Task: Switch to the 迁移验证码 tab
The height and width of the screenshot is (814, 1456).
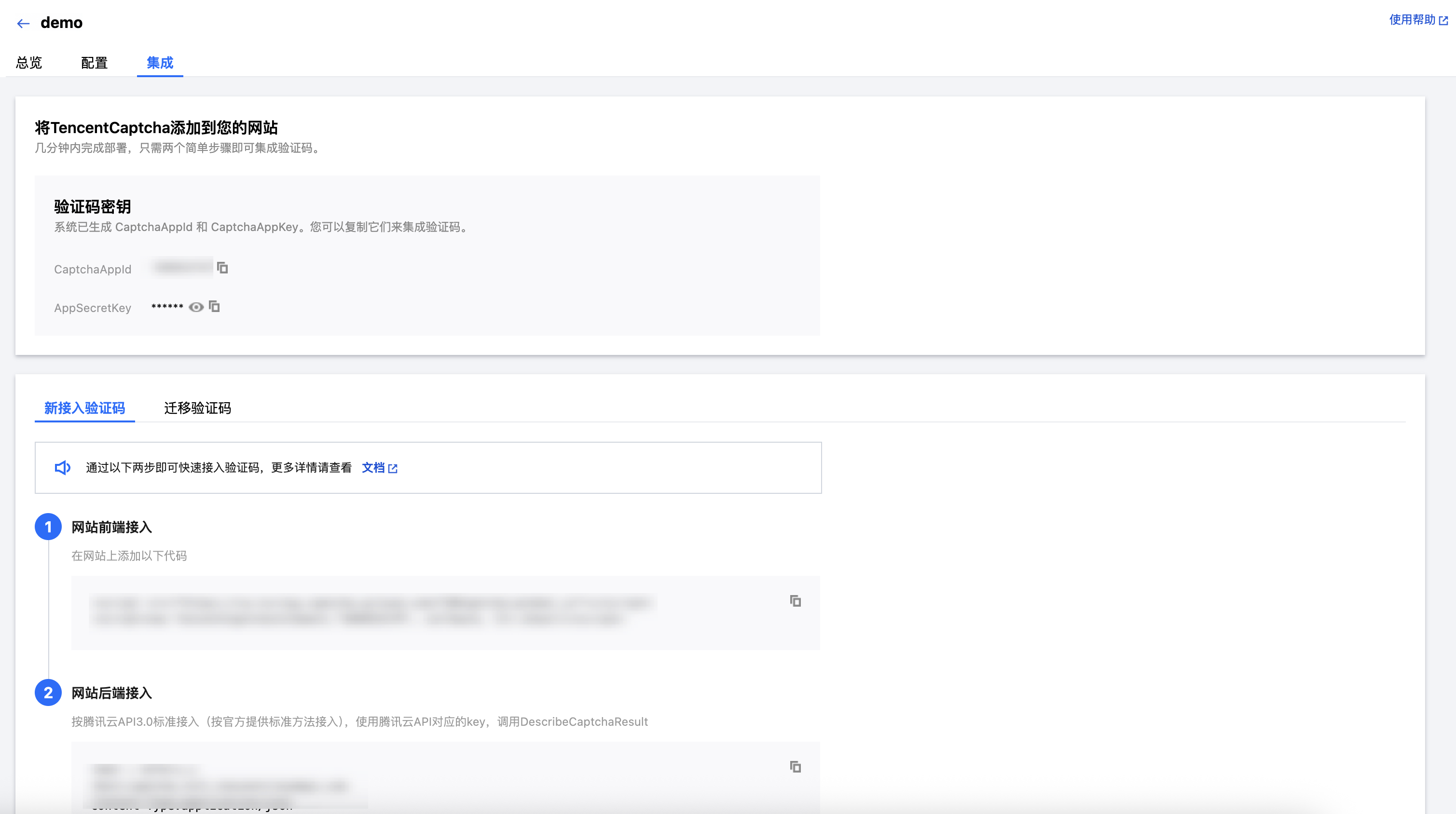Action: pos(197,408)
